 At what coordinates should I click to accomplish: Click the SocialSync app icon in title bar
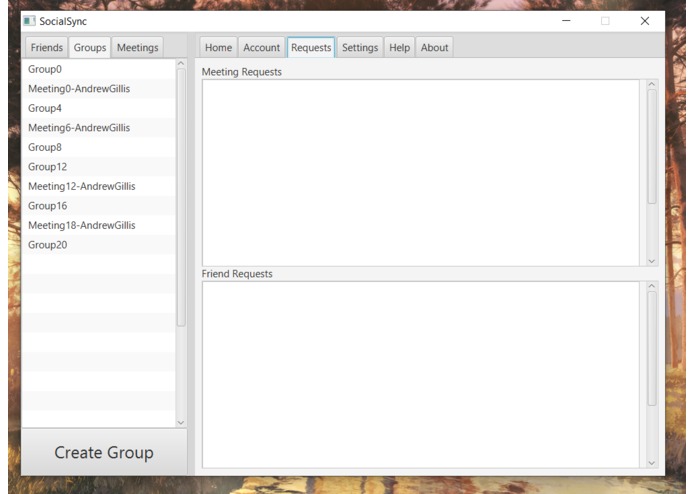[x=29, y=21]
